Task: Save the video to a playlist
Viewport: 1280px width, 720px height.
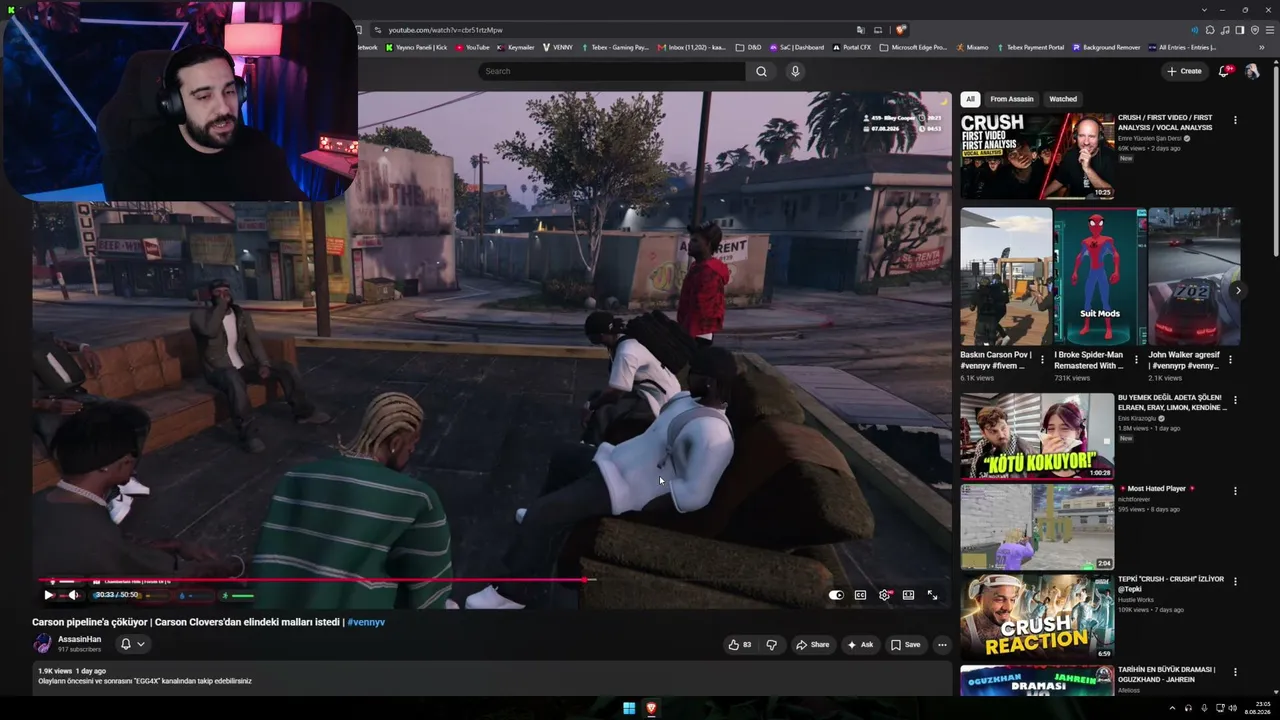Action: coord(905,645)
